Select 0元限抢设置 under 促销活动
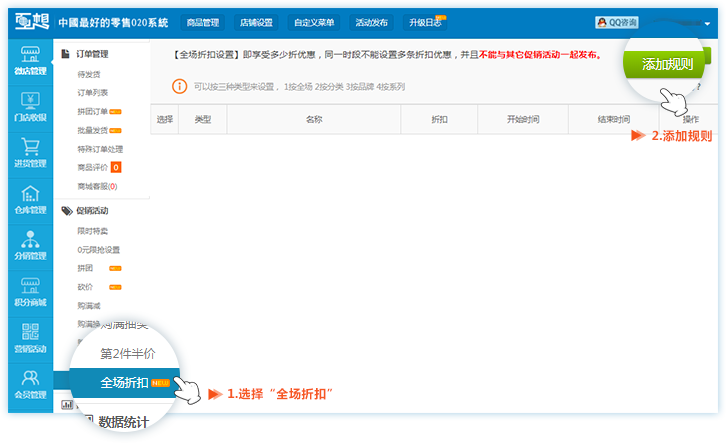 click(98, 250)
